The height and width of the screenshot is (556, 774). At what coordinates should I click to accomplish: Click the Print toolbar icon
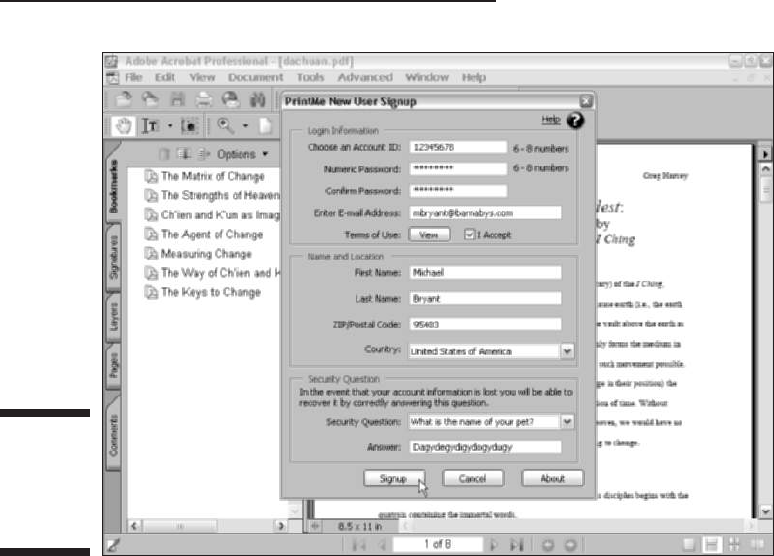(x=203, y=100)
